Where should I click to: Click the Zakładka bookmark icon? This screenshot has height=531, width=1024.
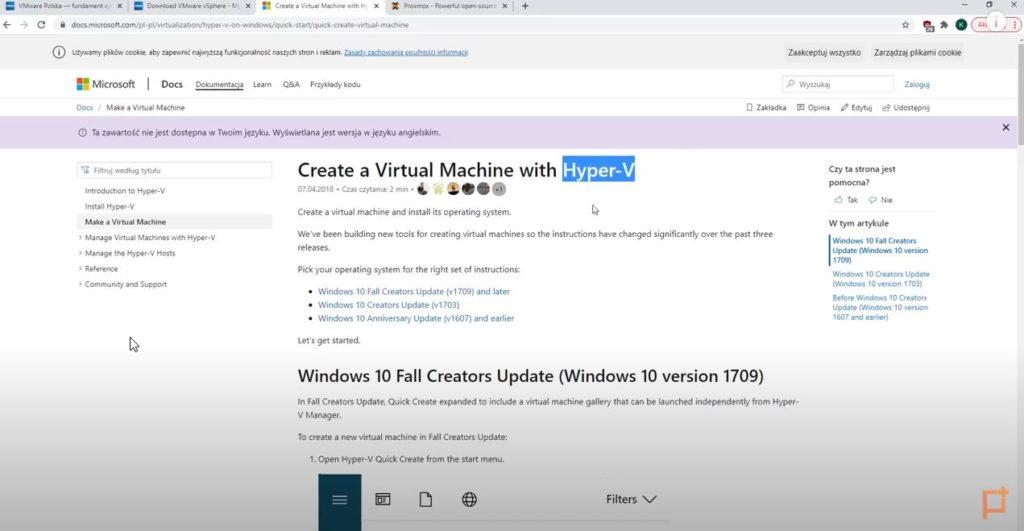[751, 108]
